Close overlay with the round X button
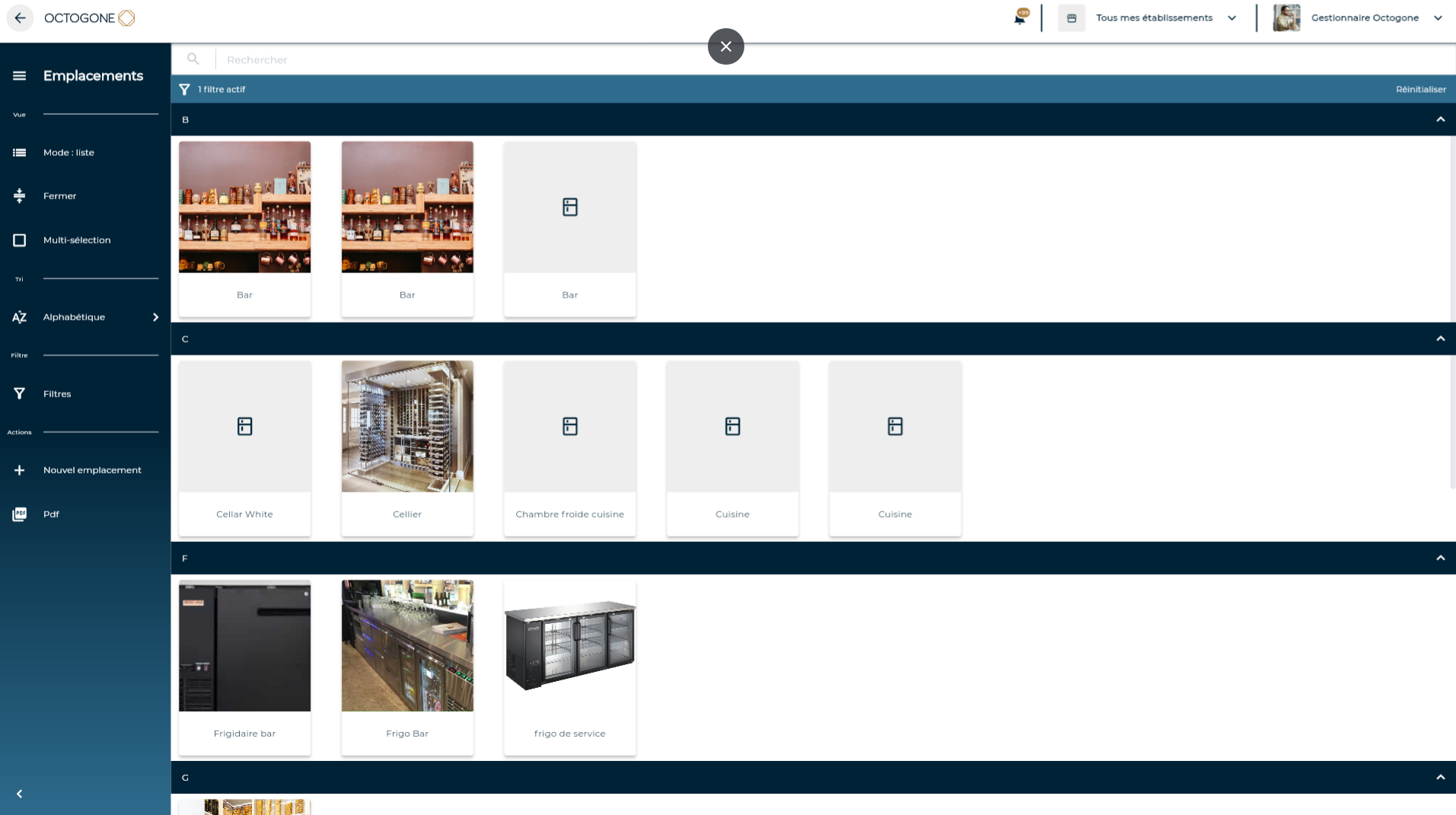1456x815 pixels. (x=726, y=46)
